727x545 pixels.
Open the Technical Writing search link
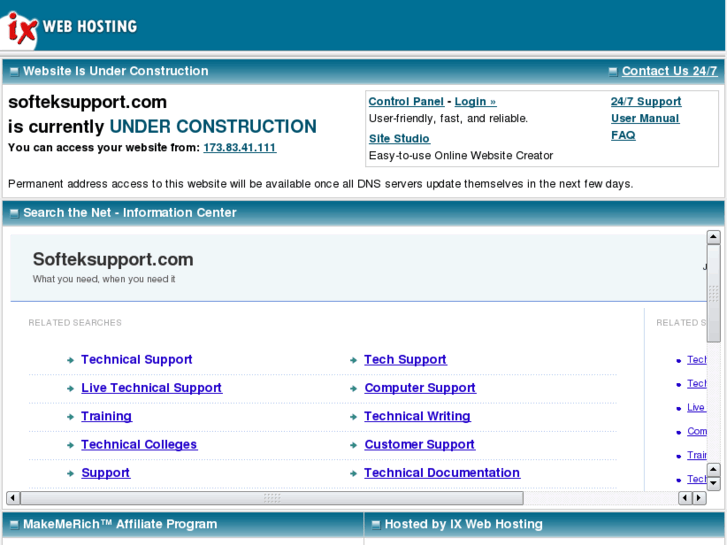[417, 416]
